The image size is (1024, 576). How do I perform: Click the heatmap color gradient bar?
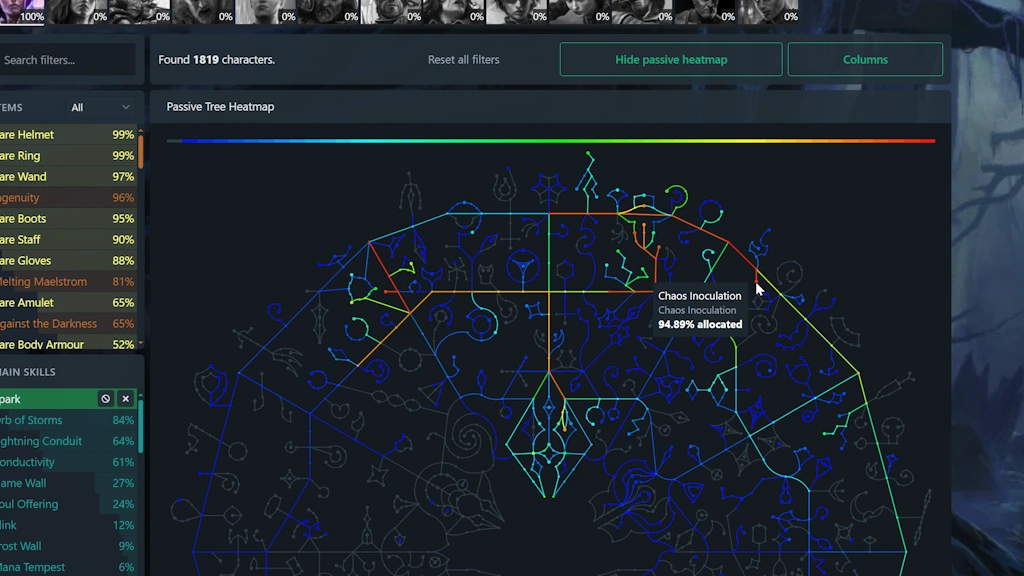pos(550,141)
